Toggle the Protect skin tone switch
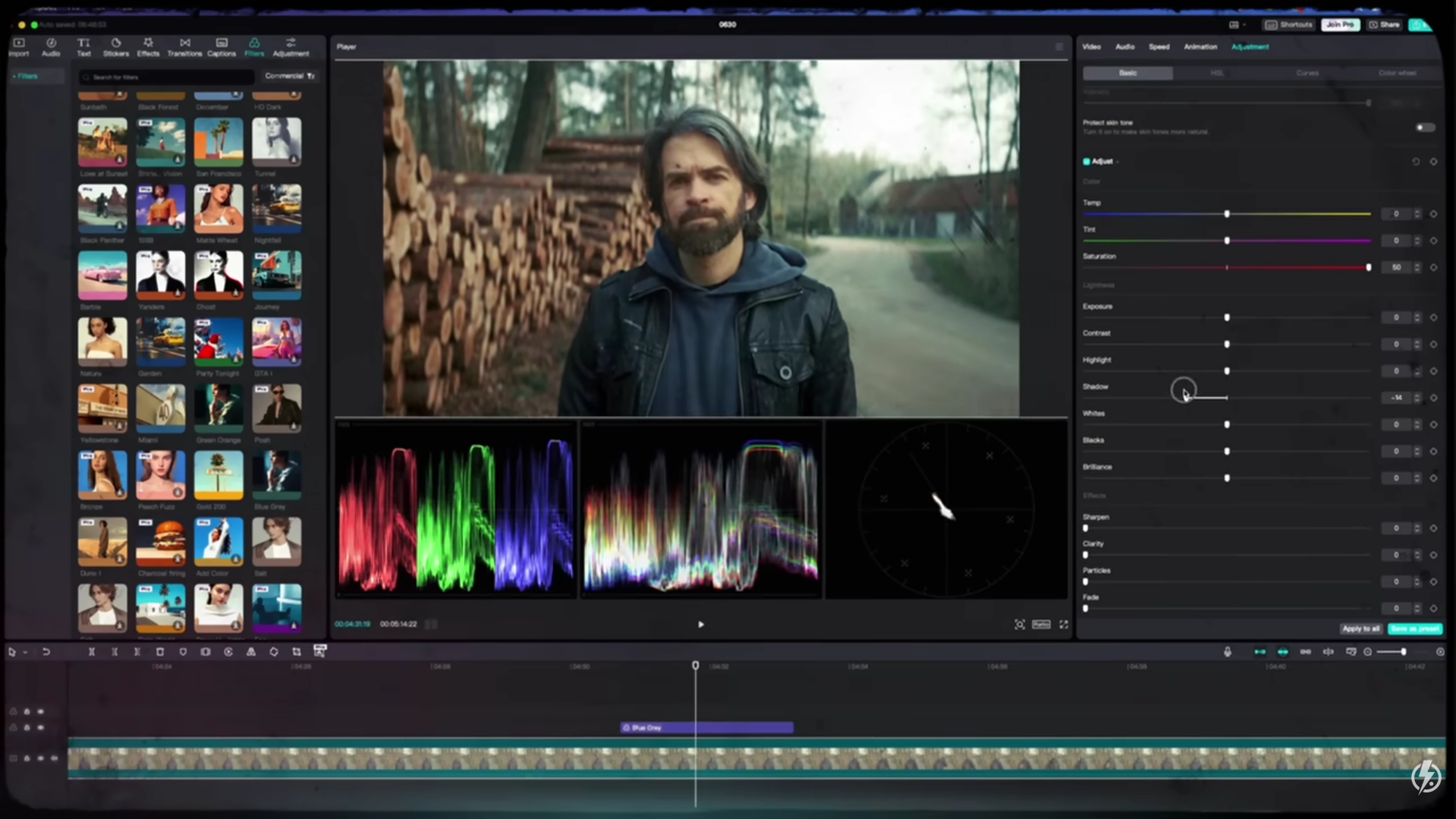This screenshot has height=819, width=1456. (x=1425, y=128)
